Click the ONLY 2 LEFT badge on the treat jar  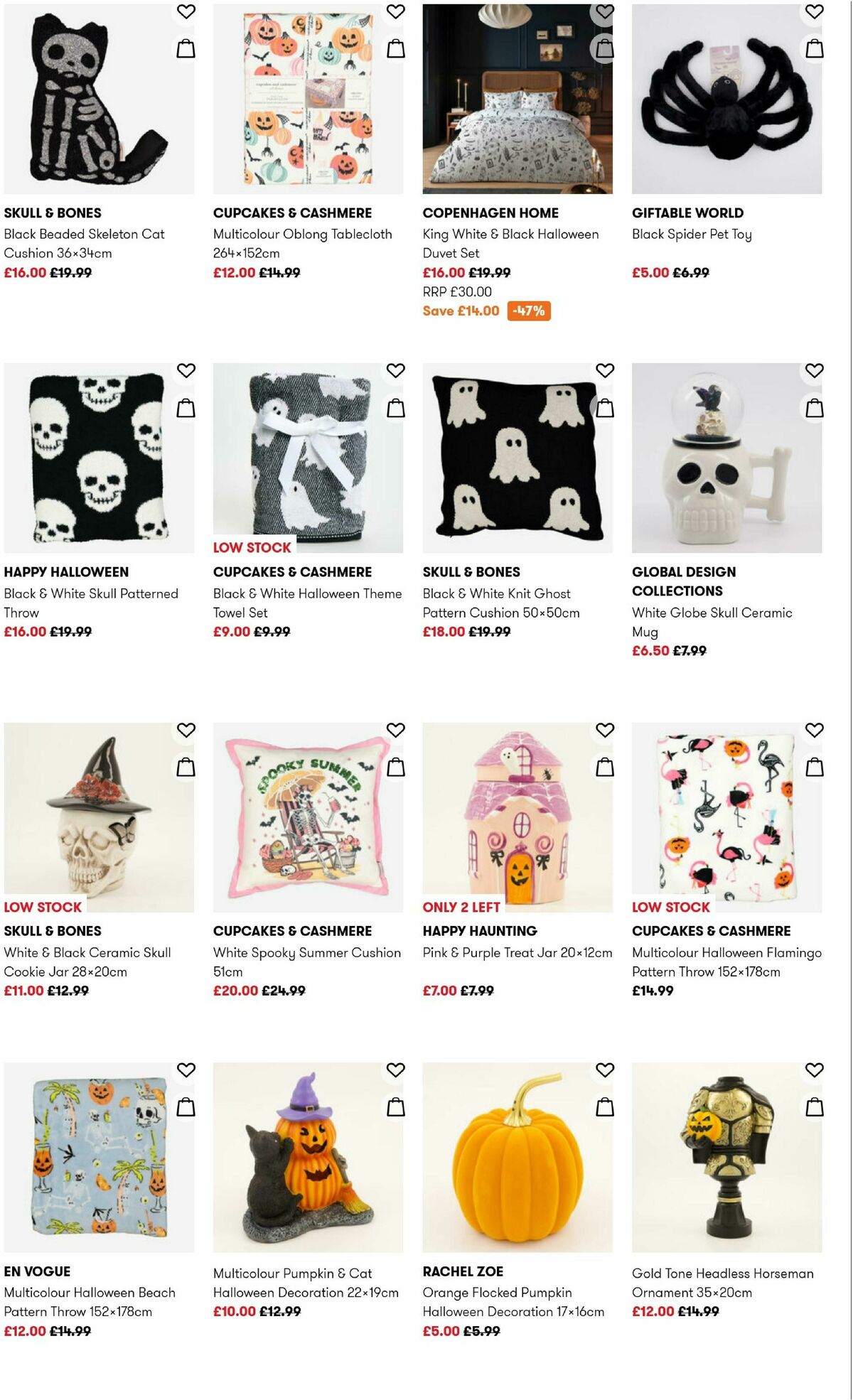coord(461,907)
